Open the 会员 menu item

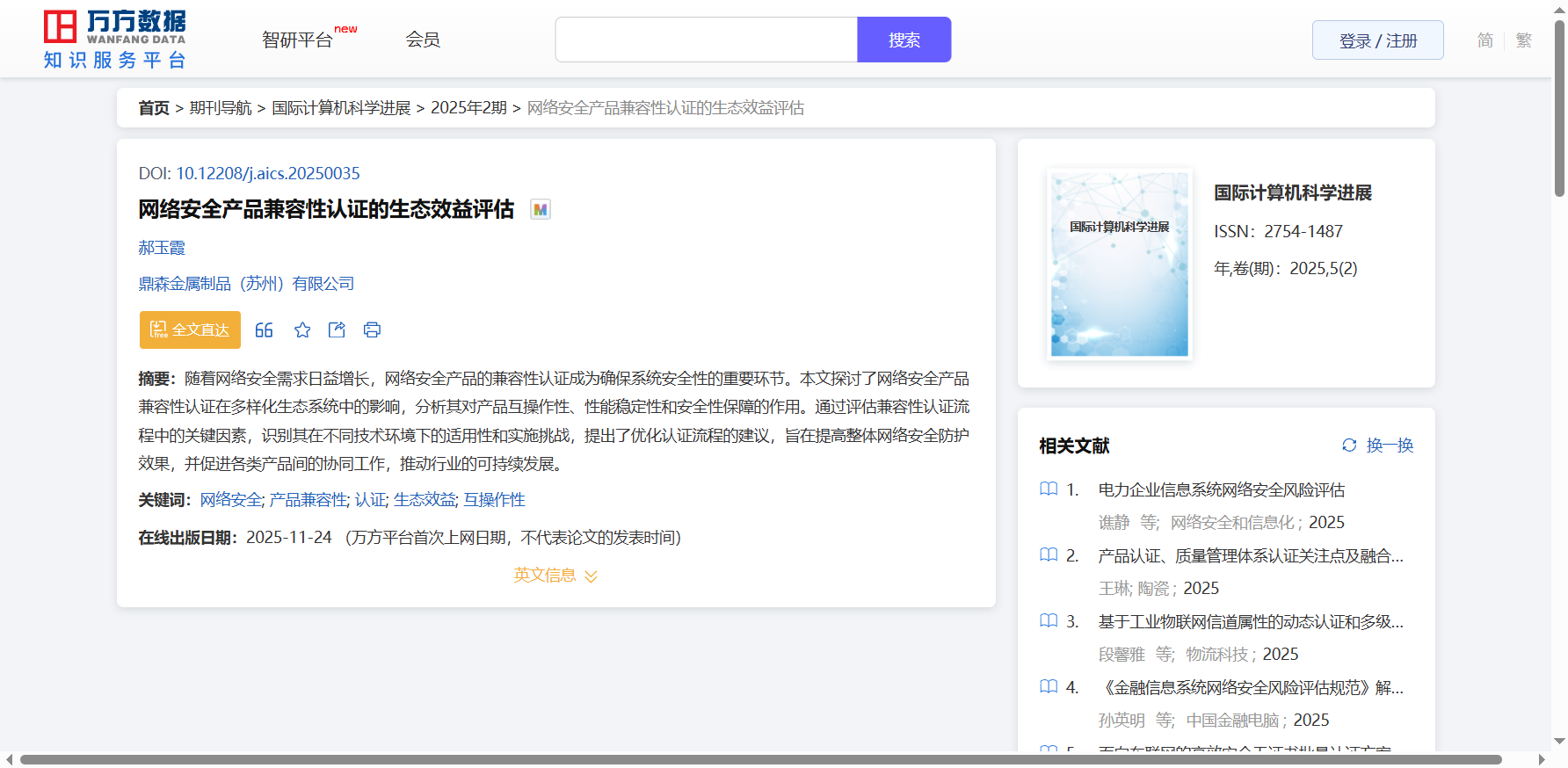click(x=423, y=40)
